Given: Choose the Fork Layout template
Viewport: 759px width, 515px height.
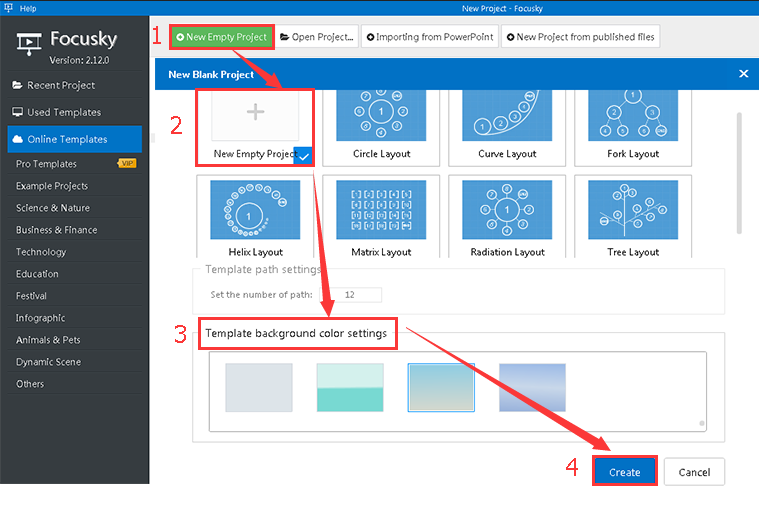Looking at the screenshot, I should 633,127.
